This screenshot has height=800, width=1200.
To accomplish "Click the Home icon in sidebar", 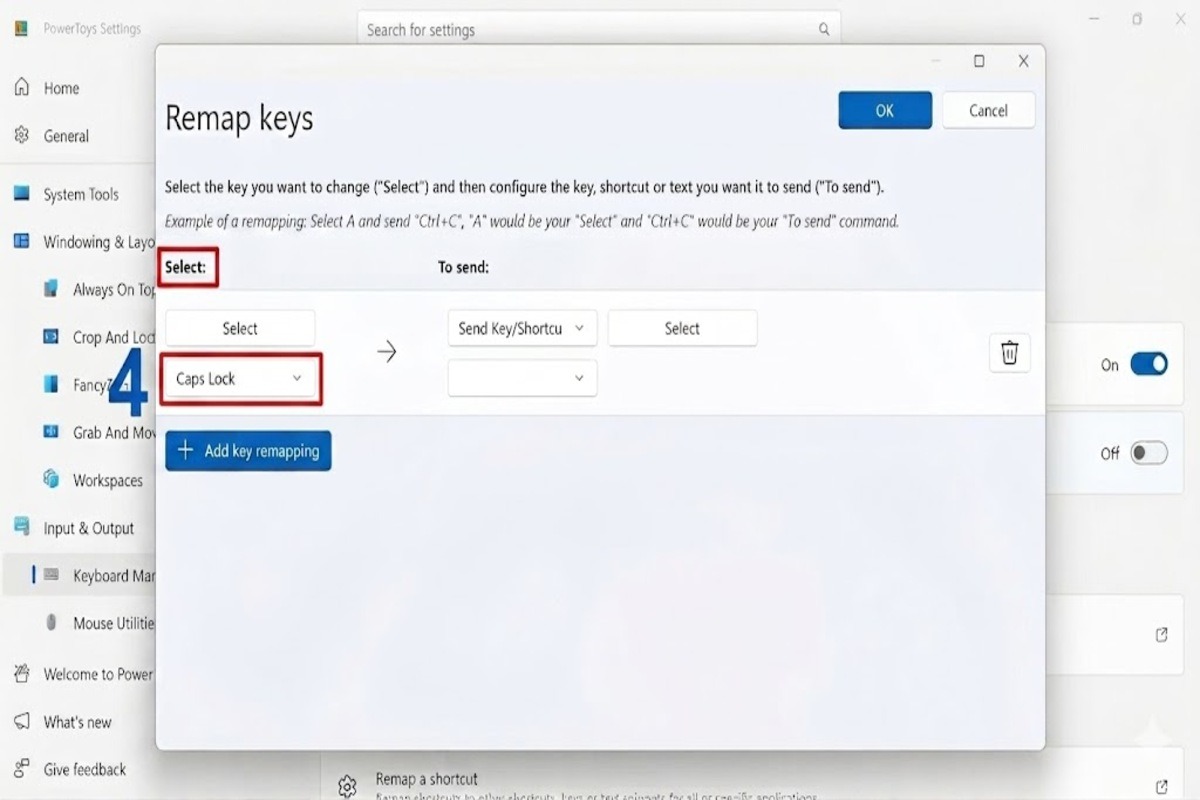I will click(21, 88).
